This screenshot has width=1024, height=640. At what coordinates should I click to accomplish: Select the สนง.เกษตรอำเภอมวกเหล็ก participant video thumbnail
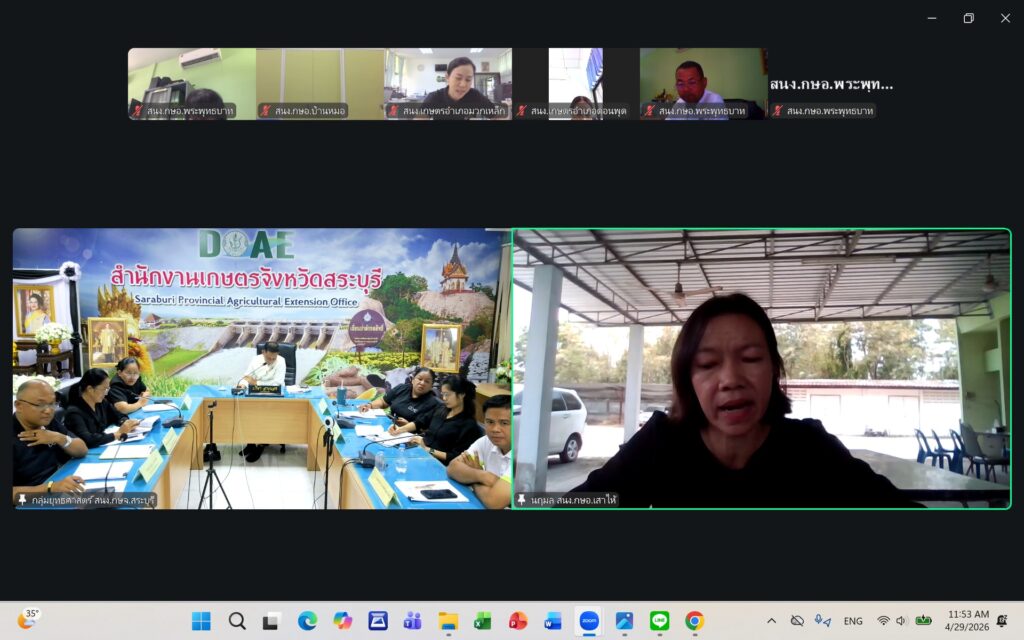[x=448, y=84]
